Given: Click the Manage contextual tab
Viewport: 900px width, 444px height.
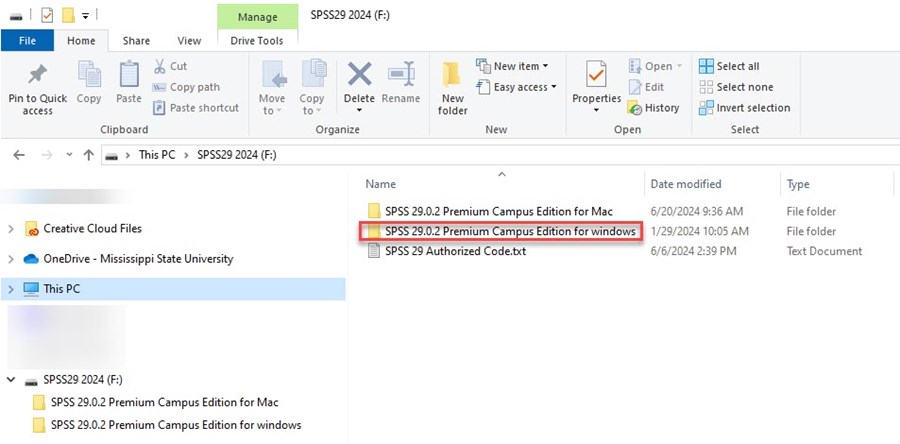Looking at the screenshot, I should [x=258, y=17].
